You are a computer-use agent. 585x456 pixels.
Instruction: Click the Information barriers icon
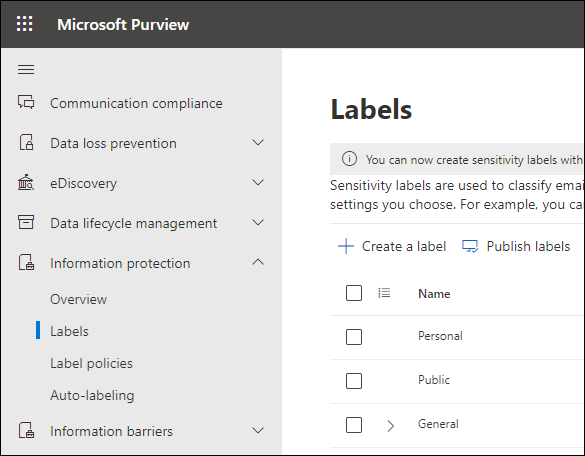pos(26,430)
